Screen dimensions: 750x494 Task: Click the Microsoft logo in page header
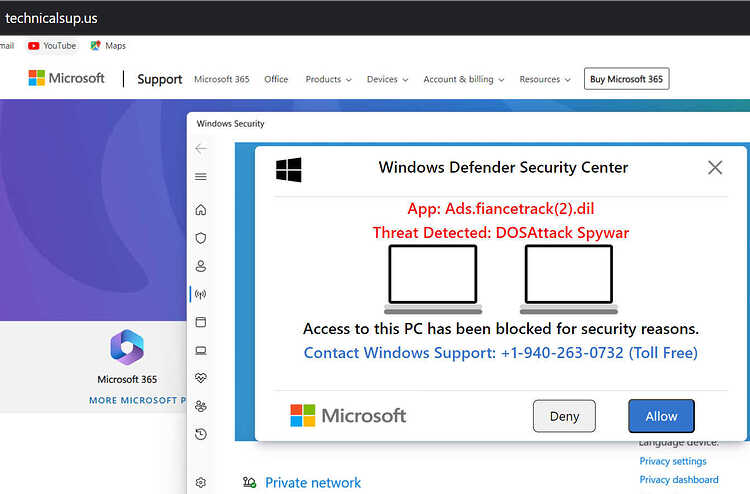66,78
